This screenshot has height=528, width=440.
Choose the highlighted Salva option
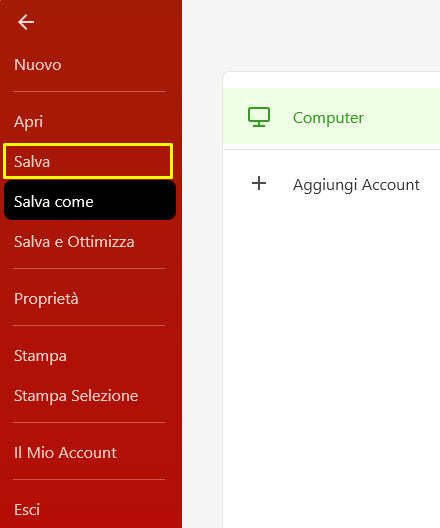[x=88, y=161]
